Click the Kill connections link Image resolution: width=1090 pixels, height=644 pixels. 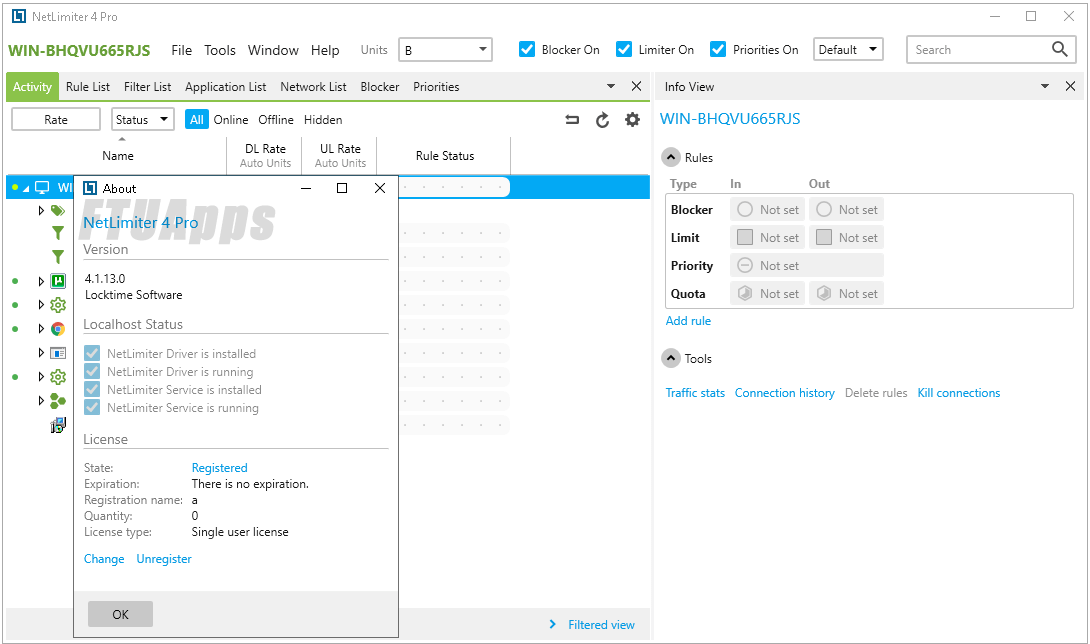[959, 393]
